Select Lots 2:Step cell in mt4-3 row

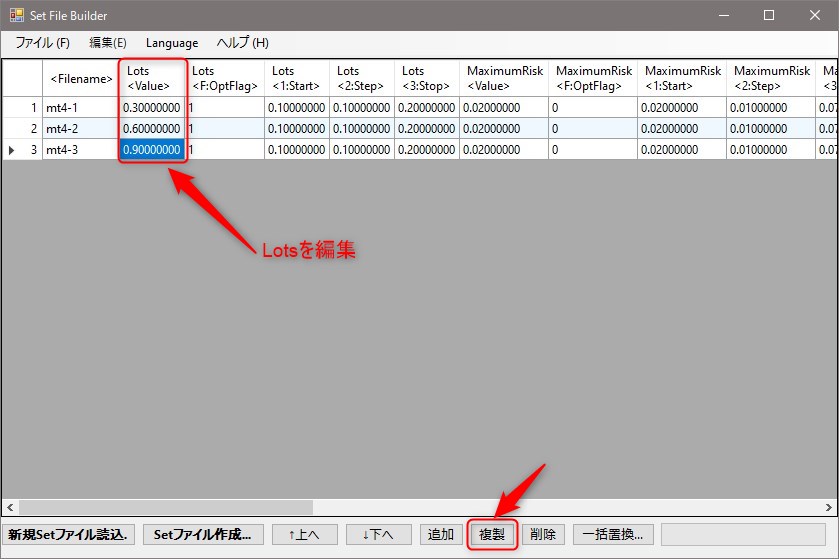click(362, 150)
